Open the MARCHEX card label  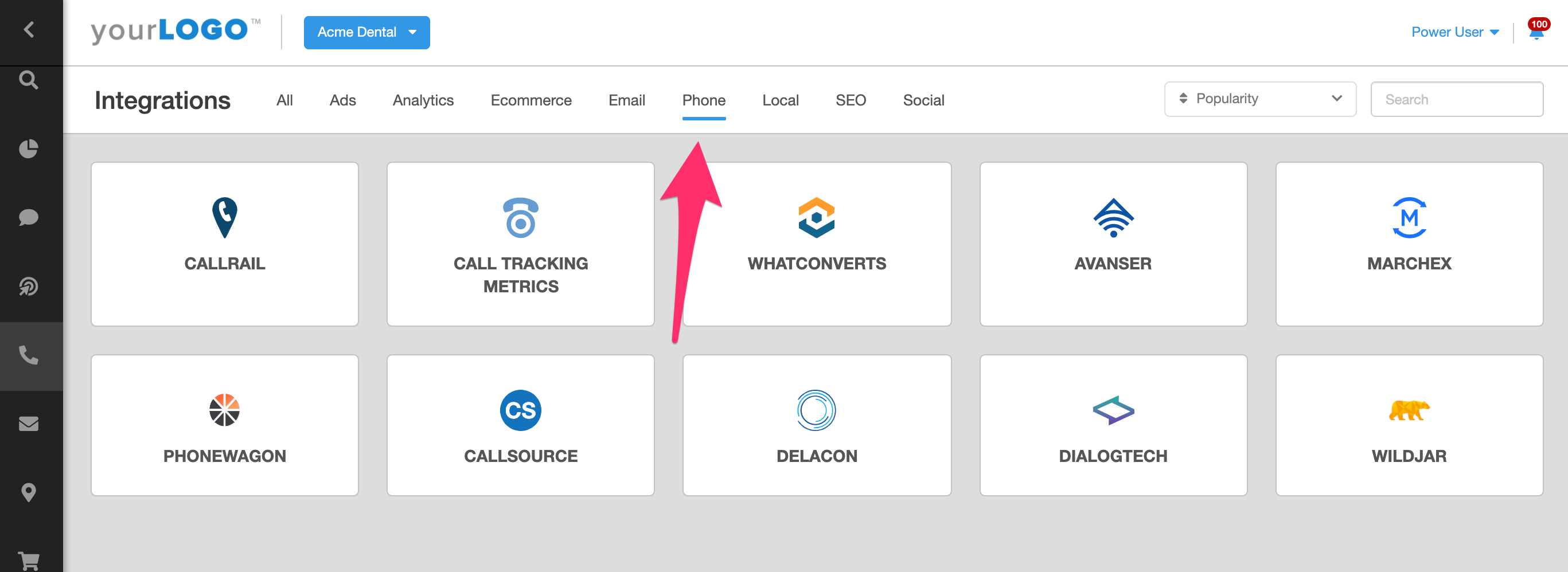tap(1409, 264)
